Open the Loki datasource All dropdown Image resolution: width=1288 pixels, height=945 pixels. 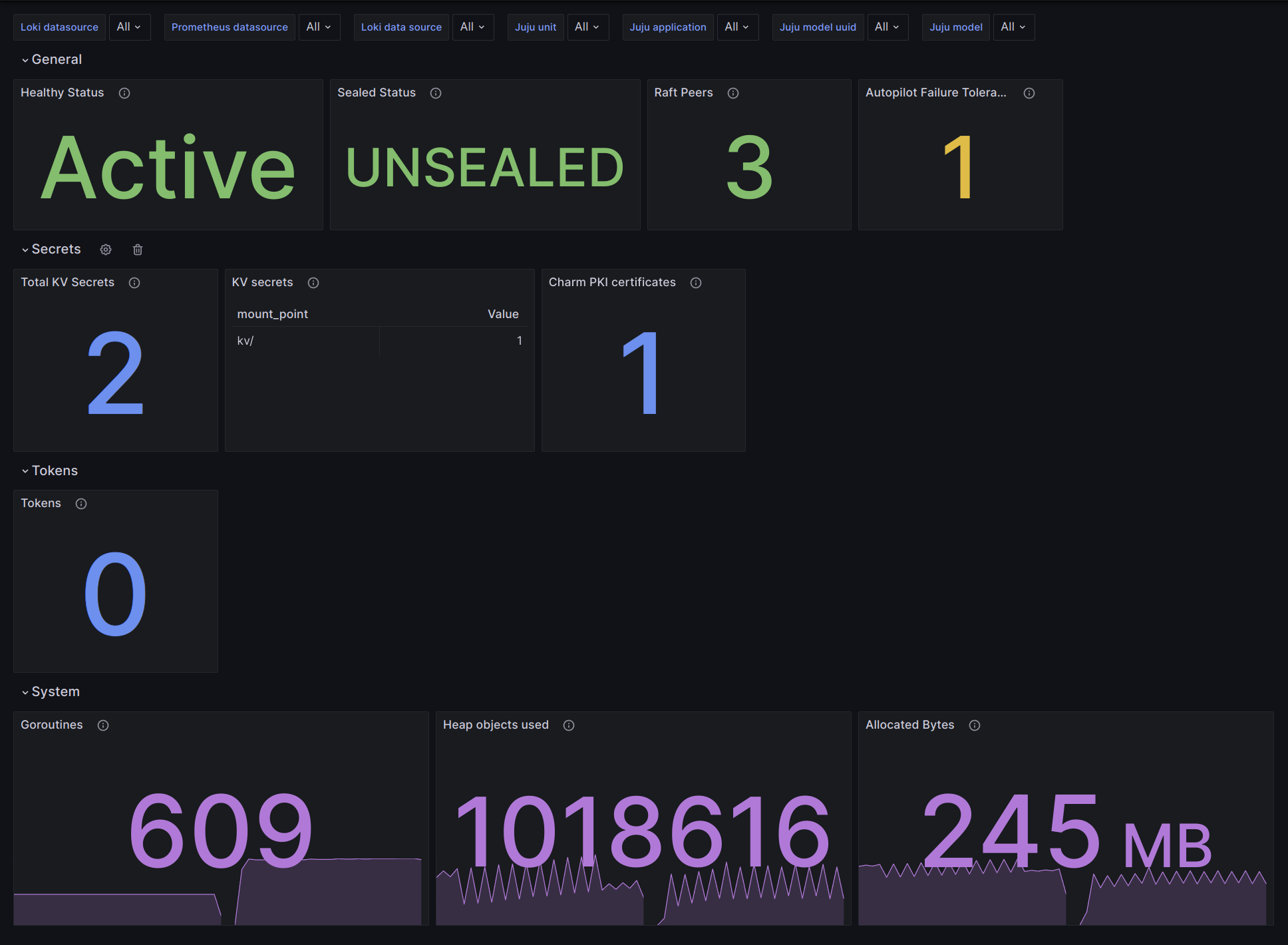point(129,27)
